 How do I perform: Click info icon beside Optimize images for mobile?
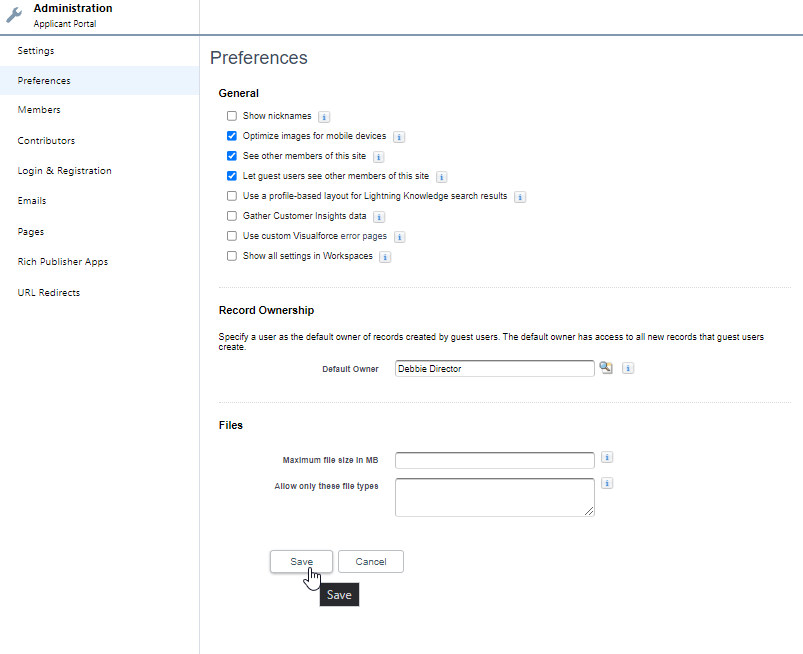399,137
